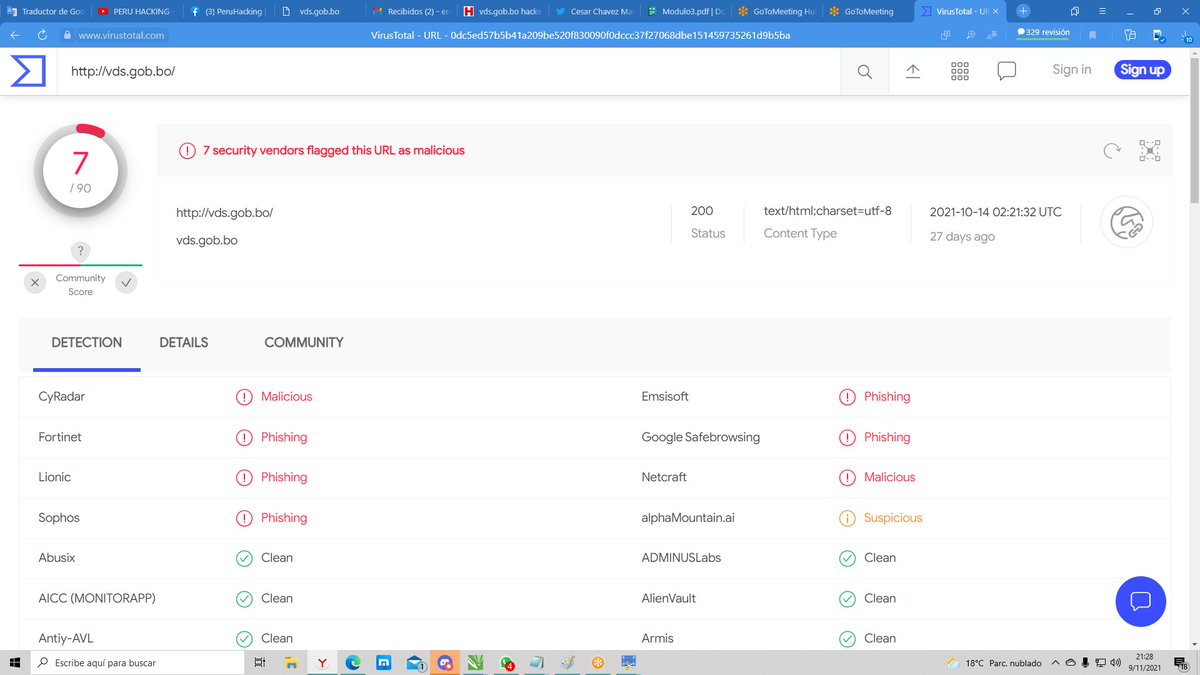Click the 200 status code
Image resolution: width=1200 pixels, height=675 pixels.
pos(702,211)
